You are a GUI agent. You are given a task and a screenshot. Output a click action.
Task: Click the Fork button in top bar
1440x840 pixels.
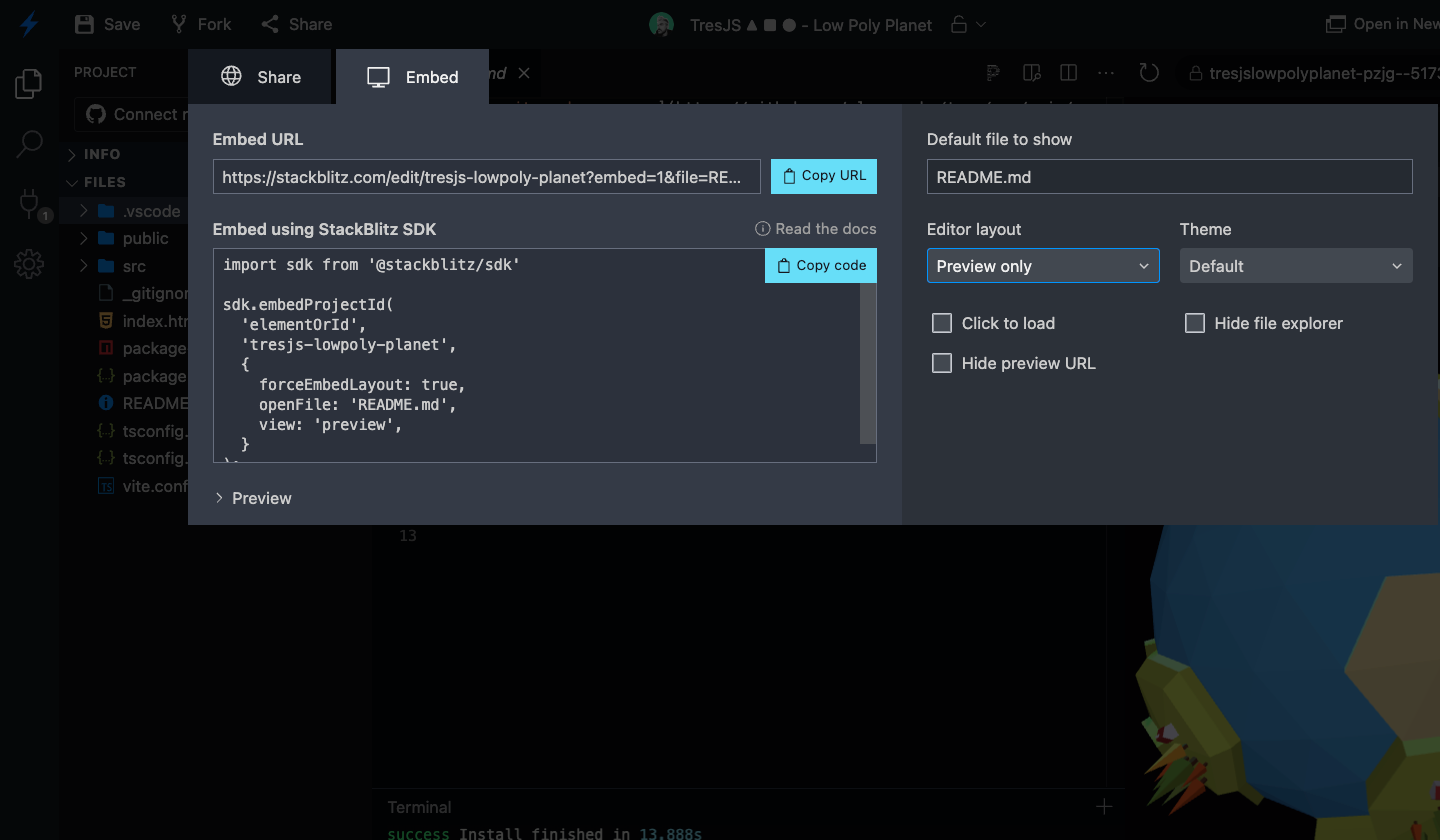(x=201, y=24)
